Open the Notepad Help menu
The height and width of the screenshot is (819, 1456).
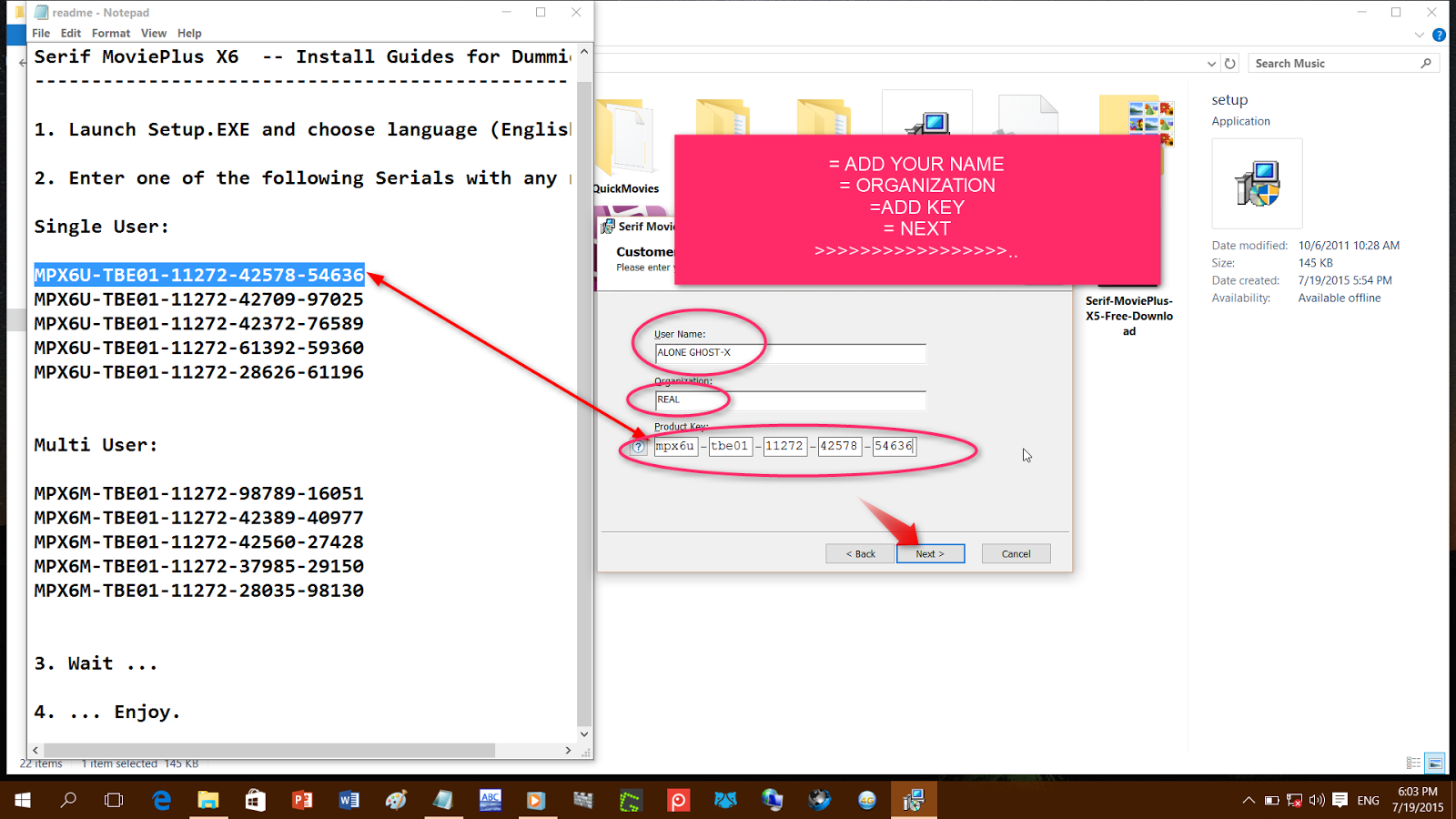click(189, 33)
